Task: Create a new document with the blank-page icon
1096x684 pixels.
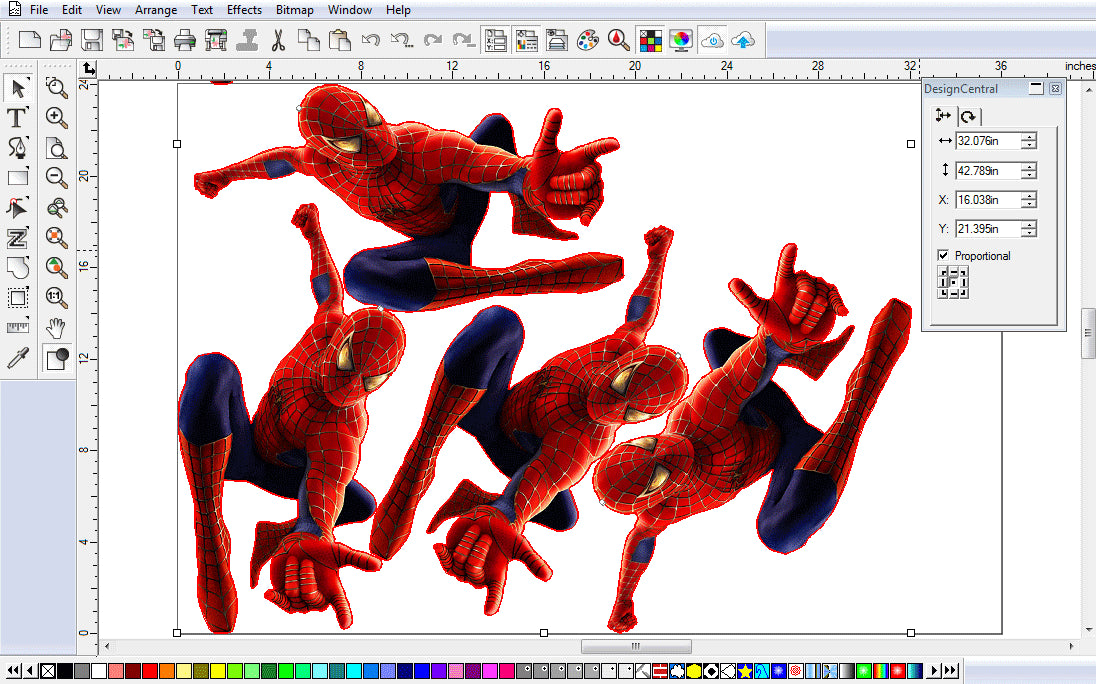Action: pyautogui.click(x=29, y=40)
